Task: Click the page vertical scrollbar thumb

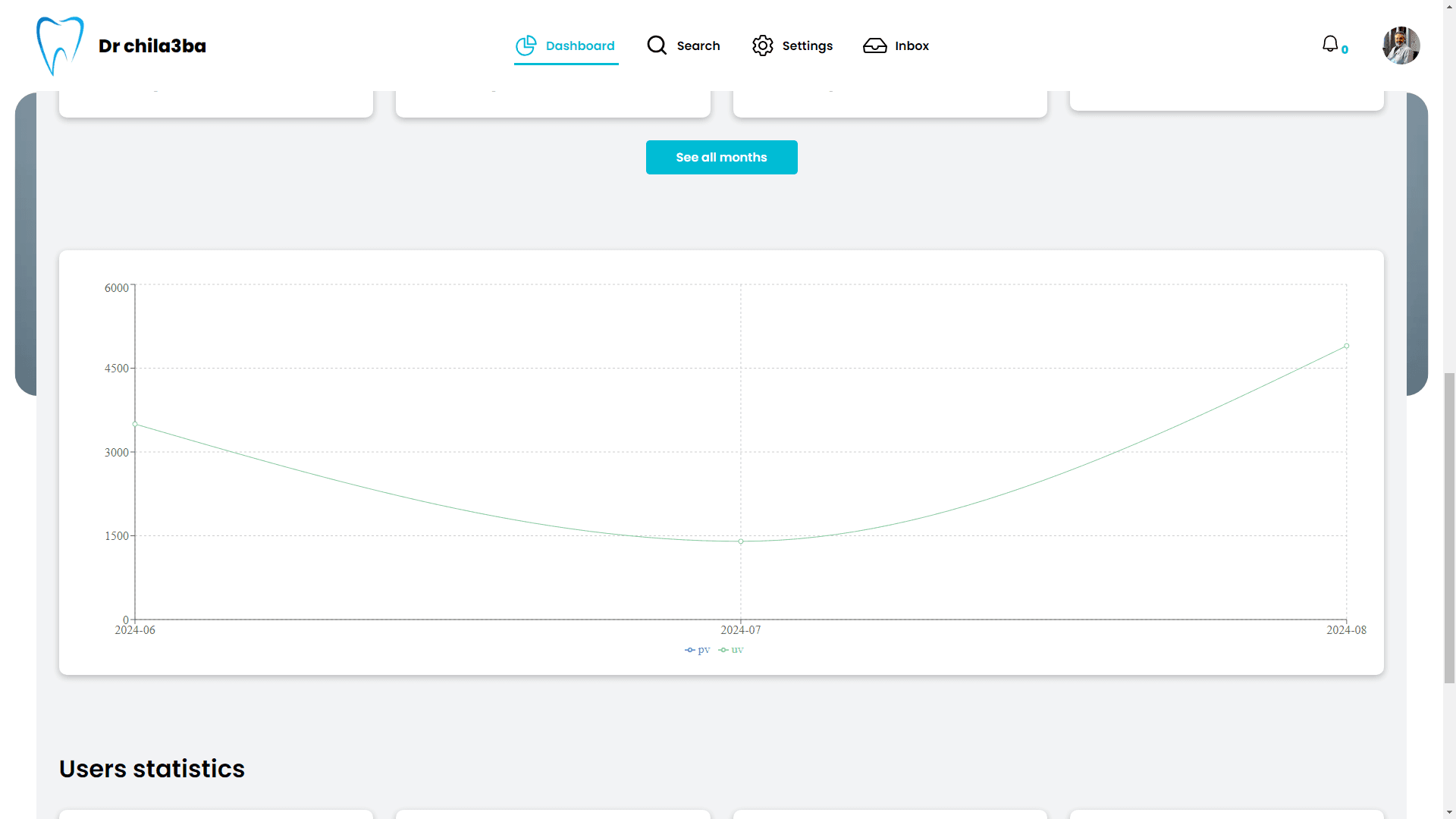Action: click(1449, 527)
